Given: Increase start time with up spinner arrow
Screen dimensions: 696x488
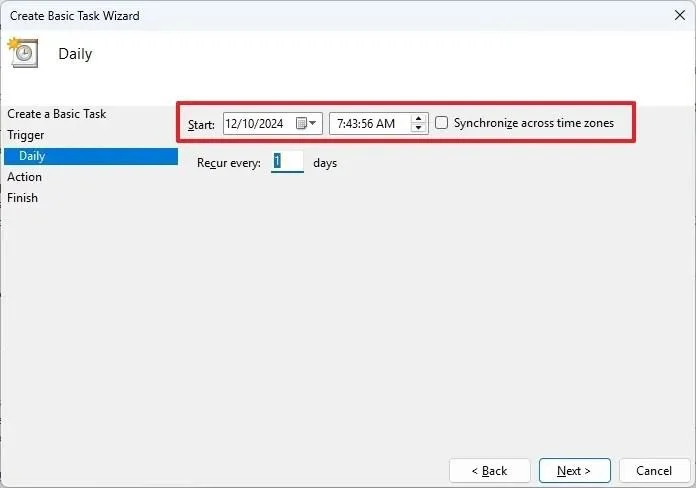Looking at the screenshot, I should point(418,119).
